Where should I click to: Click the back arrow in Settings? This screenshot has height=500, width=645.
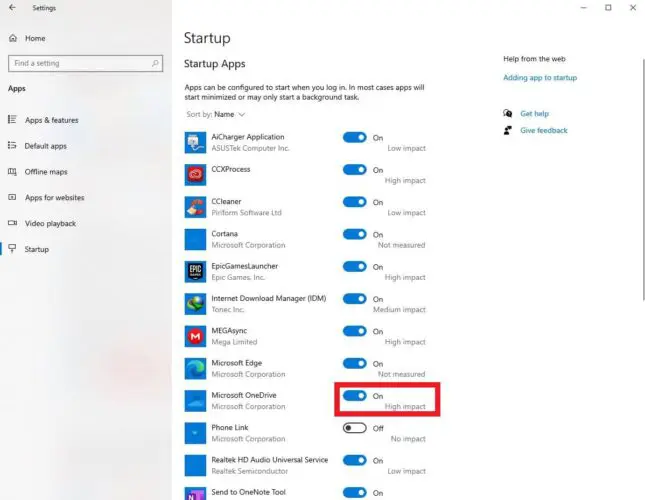pos(12,7)
